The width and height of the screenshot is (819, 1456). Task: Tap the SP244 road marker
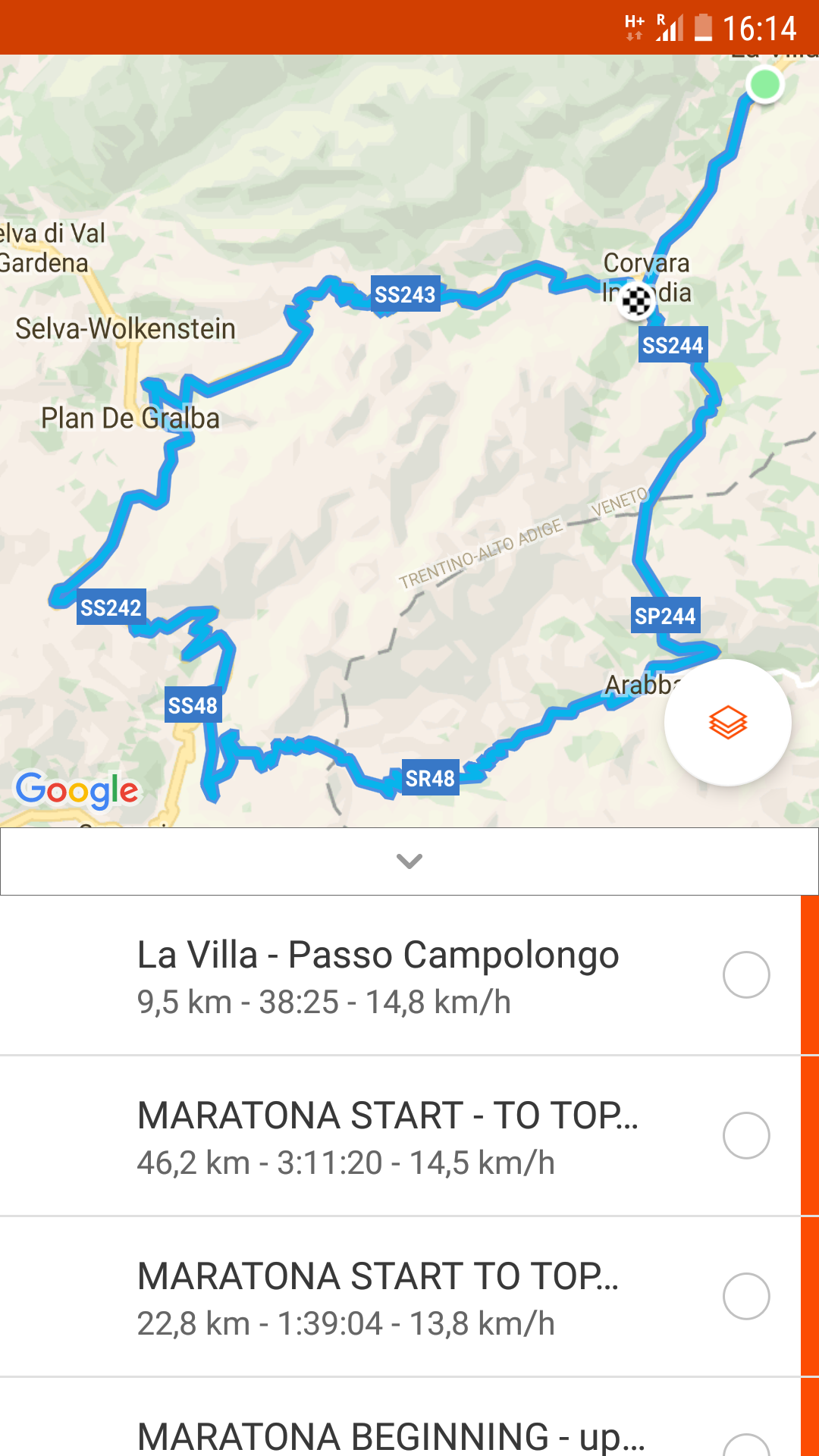665,616
